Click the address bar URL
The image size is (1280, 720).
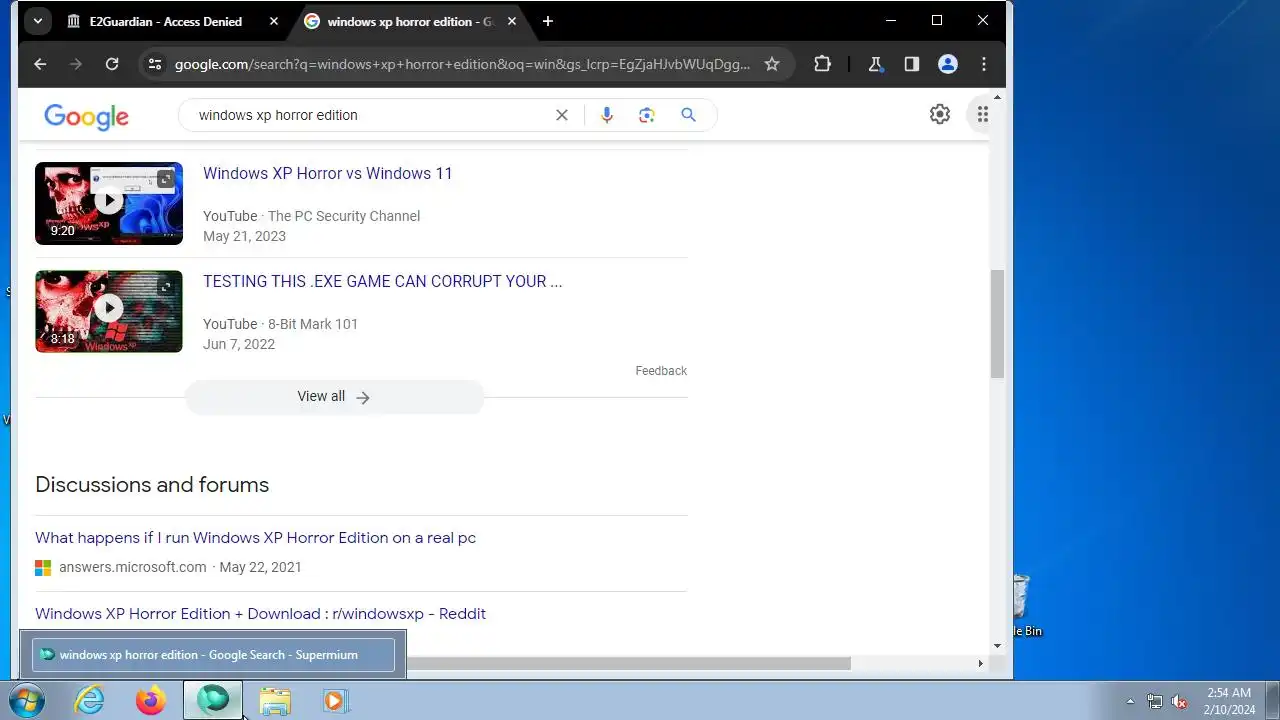click(462, 64)
